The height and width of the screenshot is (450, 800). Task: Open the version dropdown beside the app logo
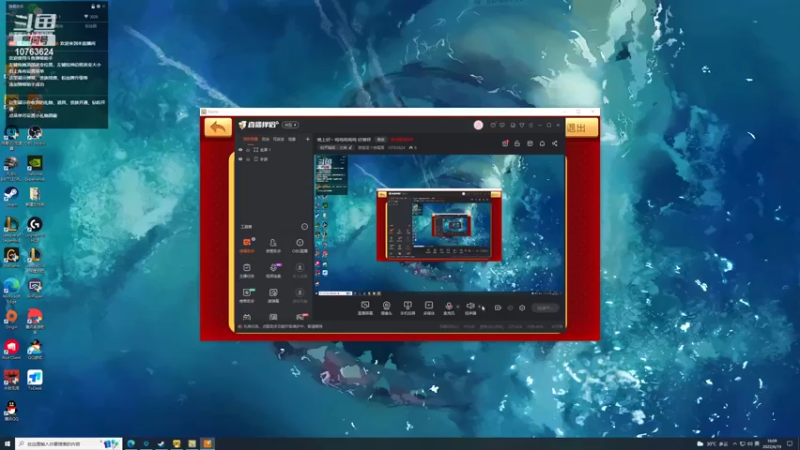pyautogui.click(x=291, y=125)
